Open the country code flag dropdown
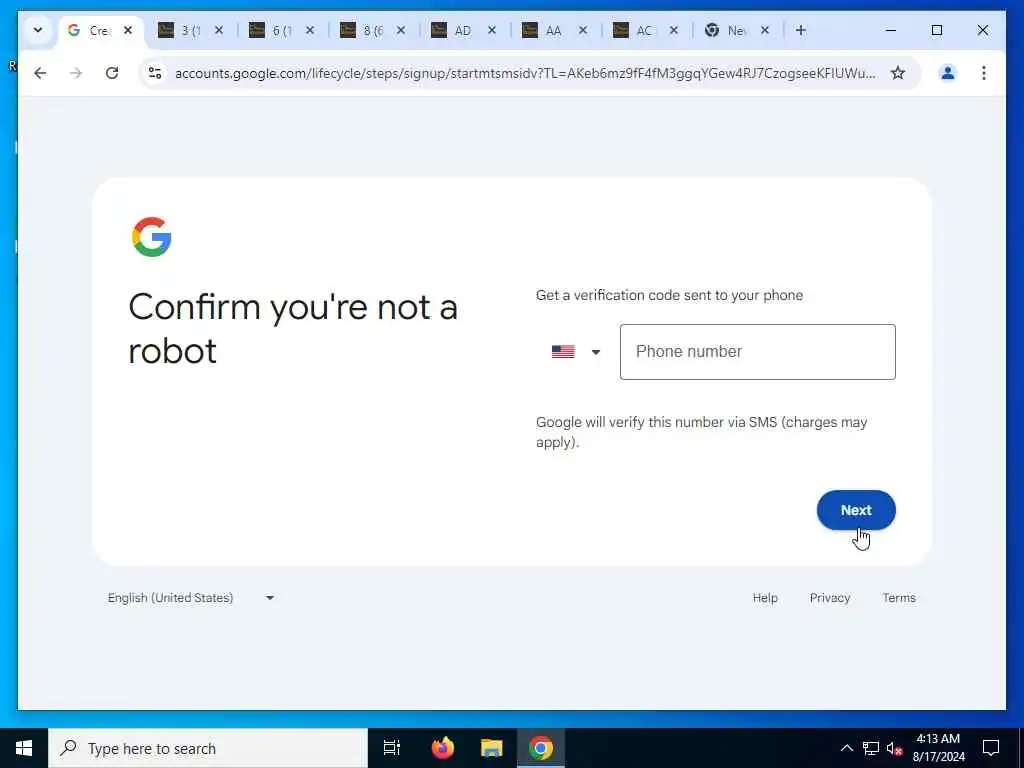 point(575,352)
